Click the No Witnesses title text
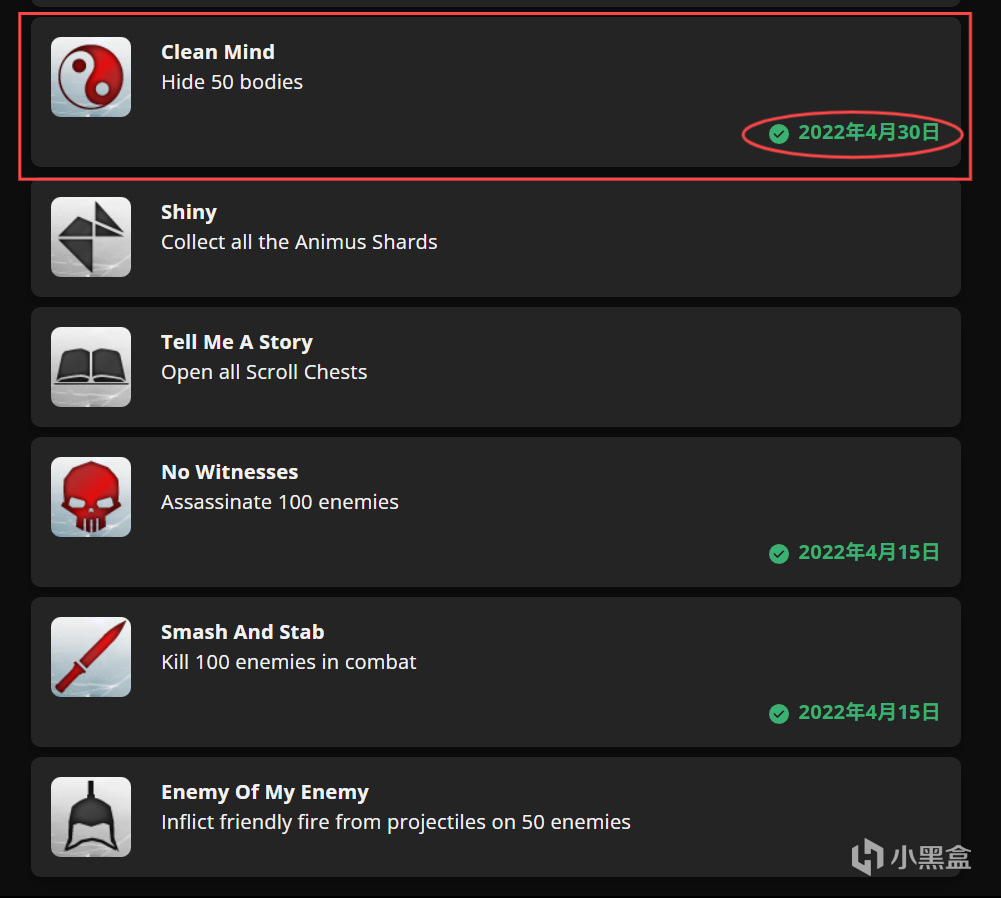Image resolution: width=1001 pixels, height=898 pixels. (x=230, y=472)
